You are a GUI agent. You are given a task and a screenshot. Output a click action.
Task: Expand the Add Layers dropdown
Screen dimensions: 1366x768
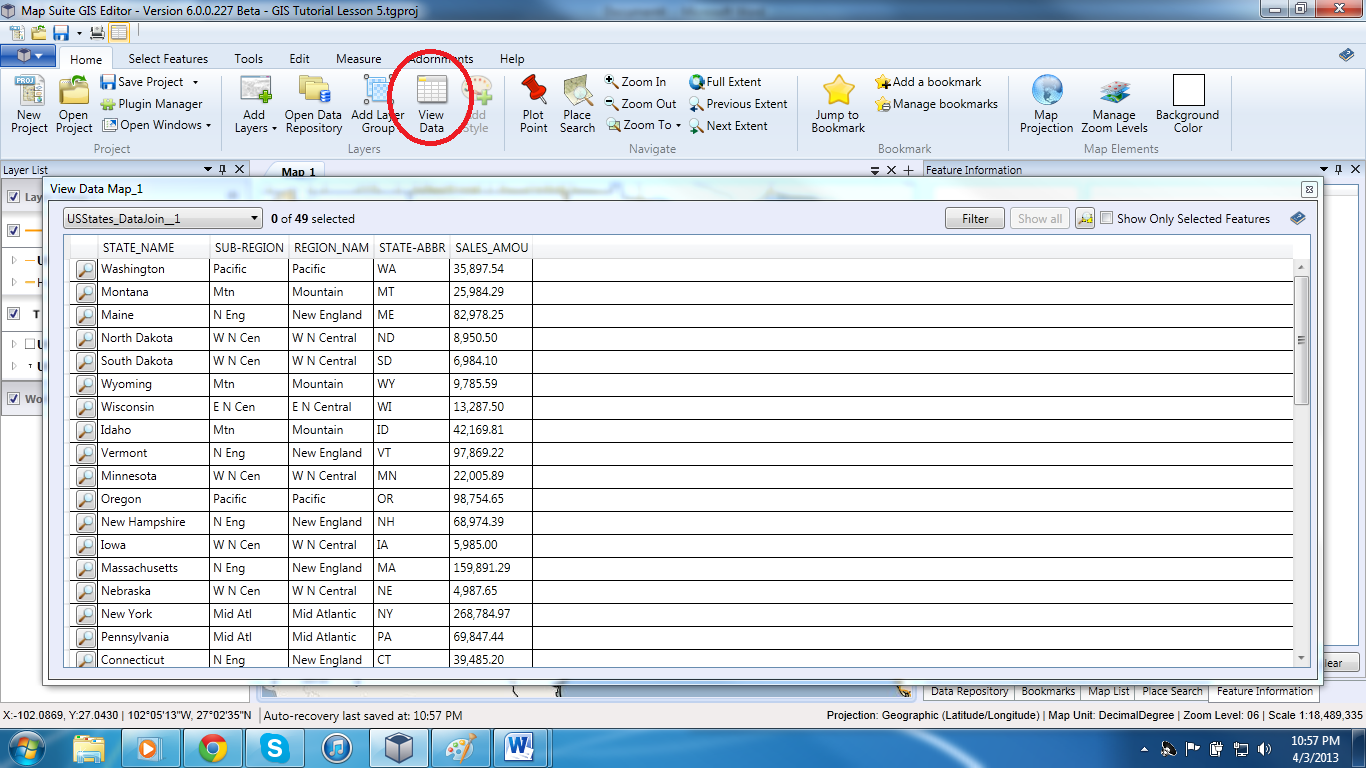(x=273, y=128)
